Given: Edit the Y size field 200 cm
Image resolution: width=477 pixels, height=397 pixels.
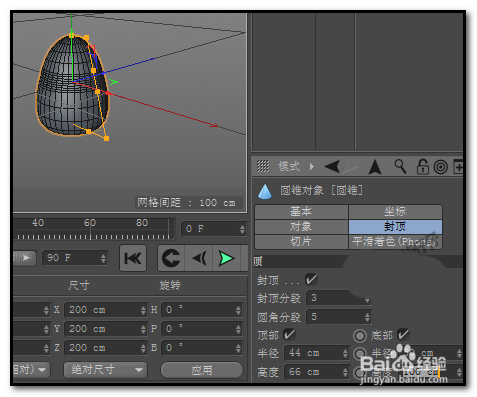Looking at the screenshot, I should click(102, 329).
